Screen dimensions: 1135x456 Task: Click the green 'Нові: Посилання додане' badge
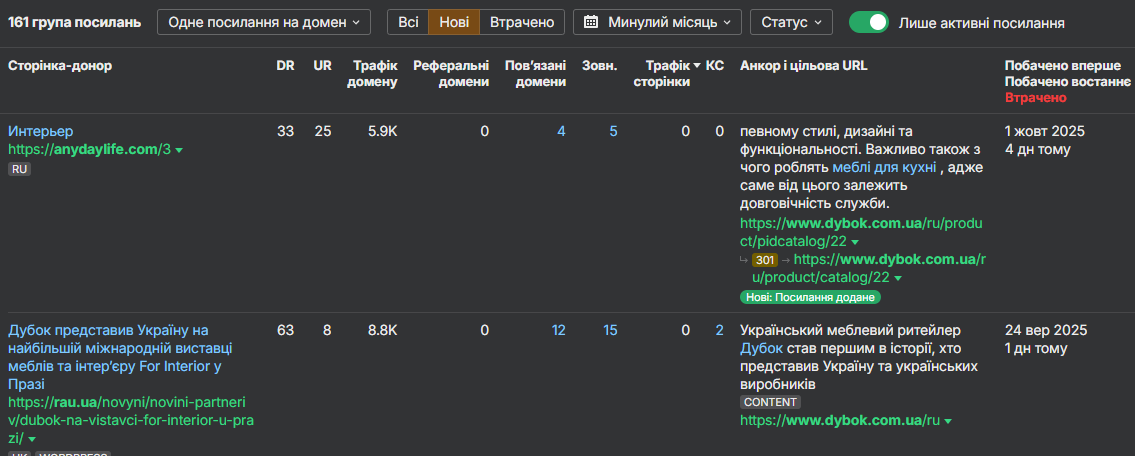[811, 297]
